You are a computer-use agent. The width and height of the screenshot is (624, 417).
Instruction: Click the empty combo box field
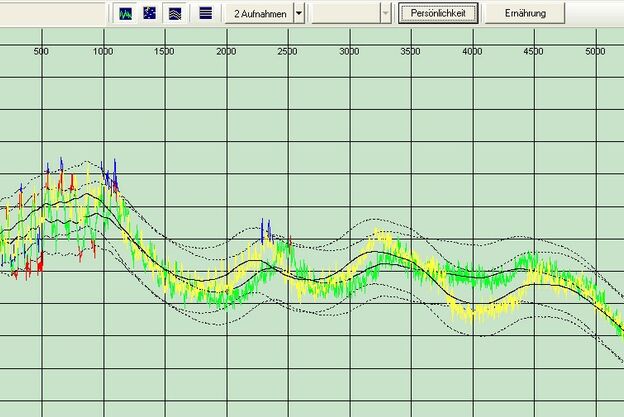tap(346, 14)
